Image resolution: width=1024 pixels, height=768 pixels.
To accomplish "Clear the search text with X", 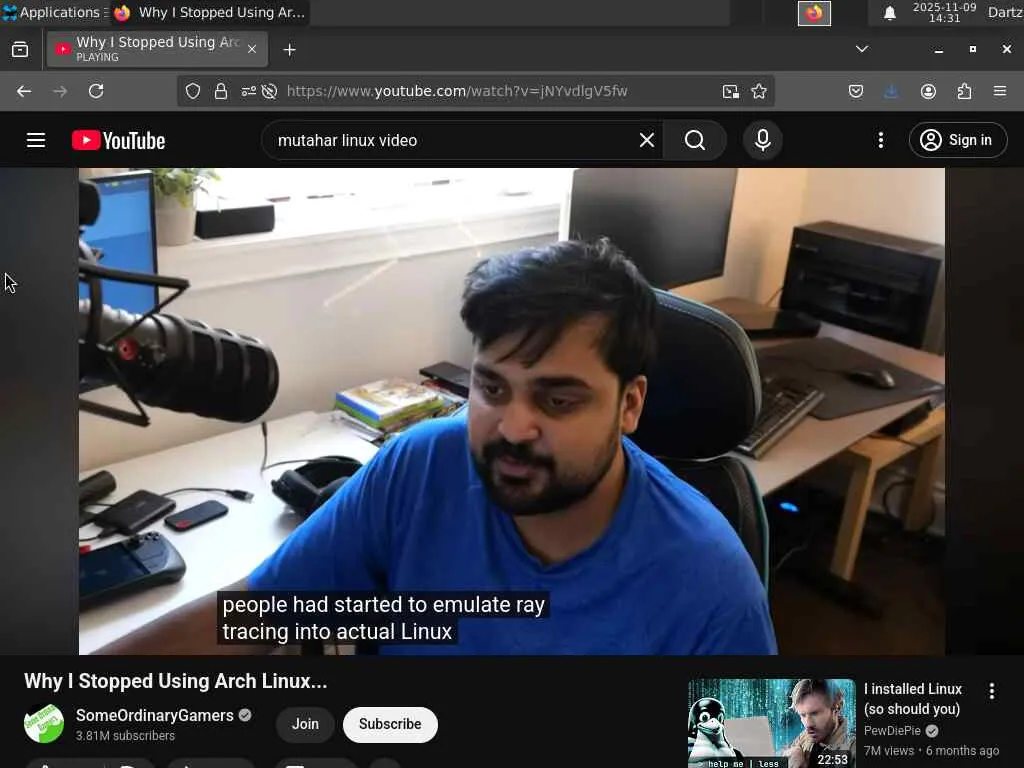I will [x=647, y=140].
